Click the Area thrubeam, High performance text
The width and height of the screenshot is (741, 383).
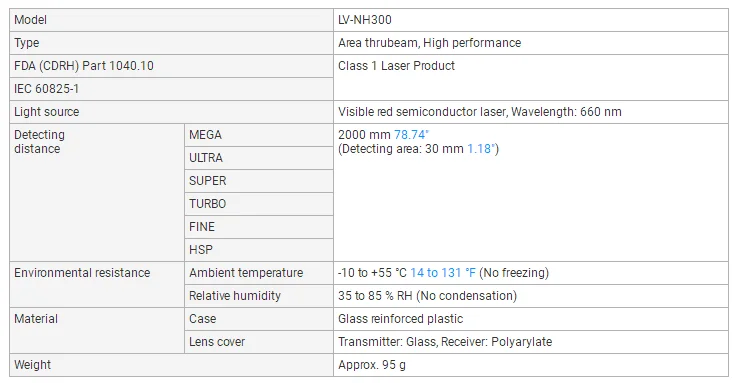pyautogui.click(x=429, y=43)
